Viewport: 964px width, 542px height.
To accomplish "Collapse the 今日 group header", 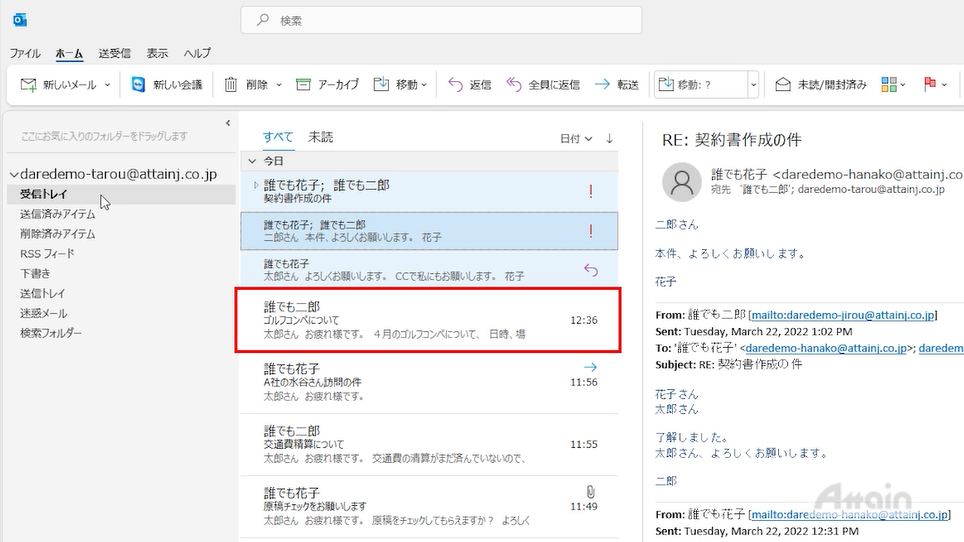I will 250,160.
